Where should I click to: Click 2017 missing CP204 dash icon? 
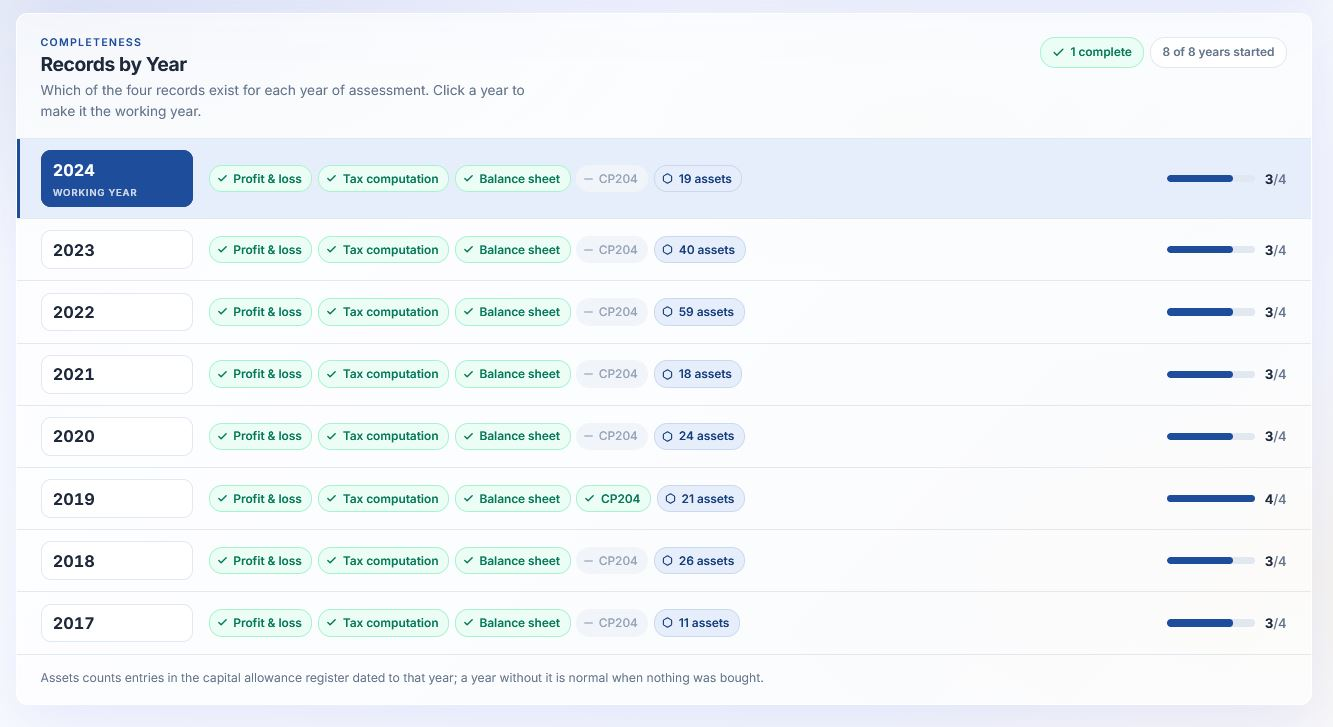click(x=588, y=623)
